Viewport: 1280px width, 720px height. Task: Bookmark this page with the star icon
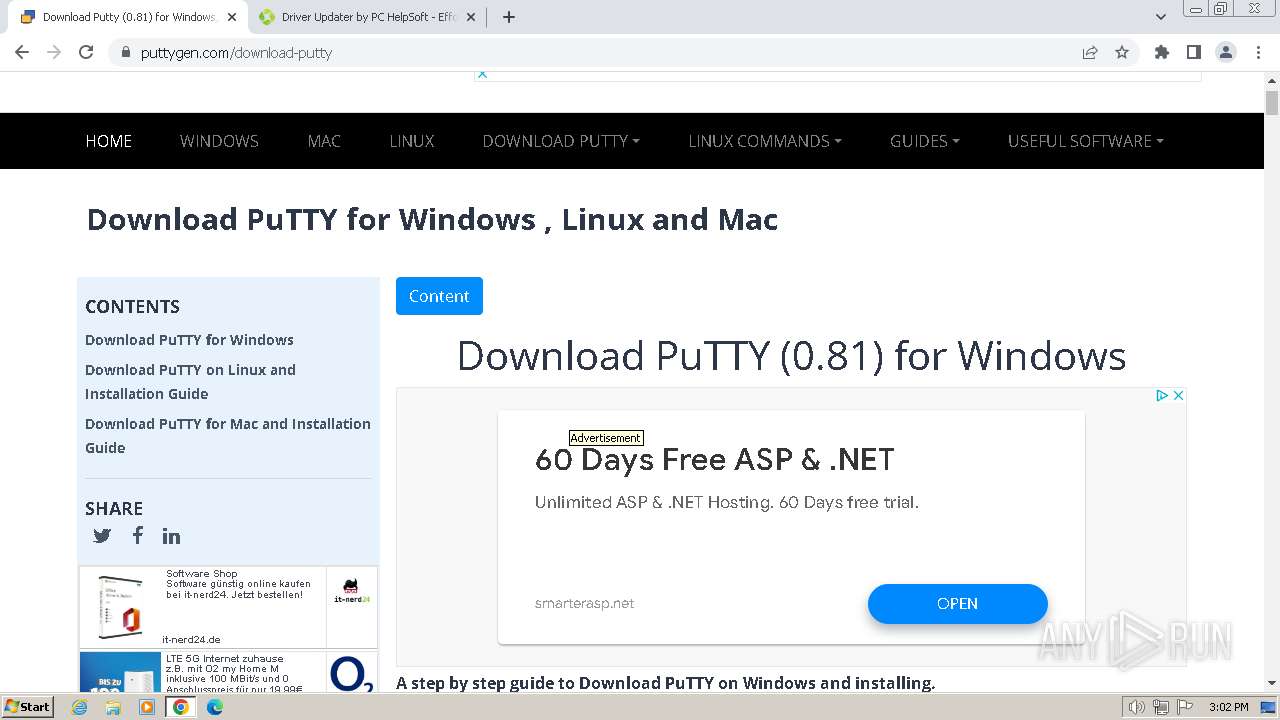1122,52
